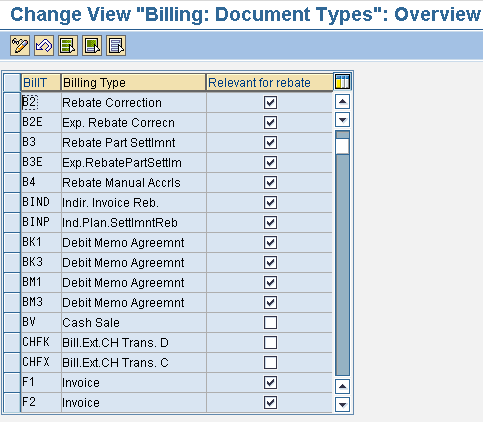The image size is (483, 422).
Task: Click the page-up arrow above the bottom scroll arrow
Action: [342, 387]
